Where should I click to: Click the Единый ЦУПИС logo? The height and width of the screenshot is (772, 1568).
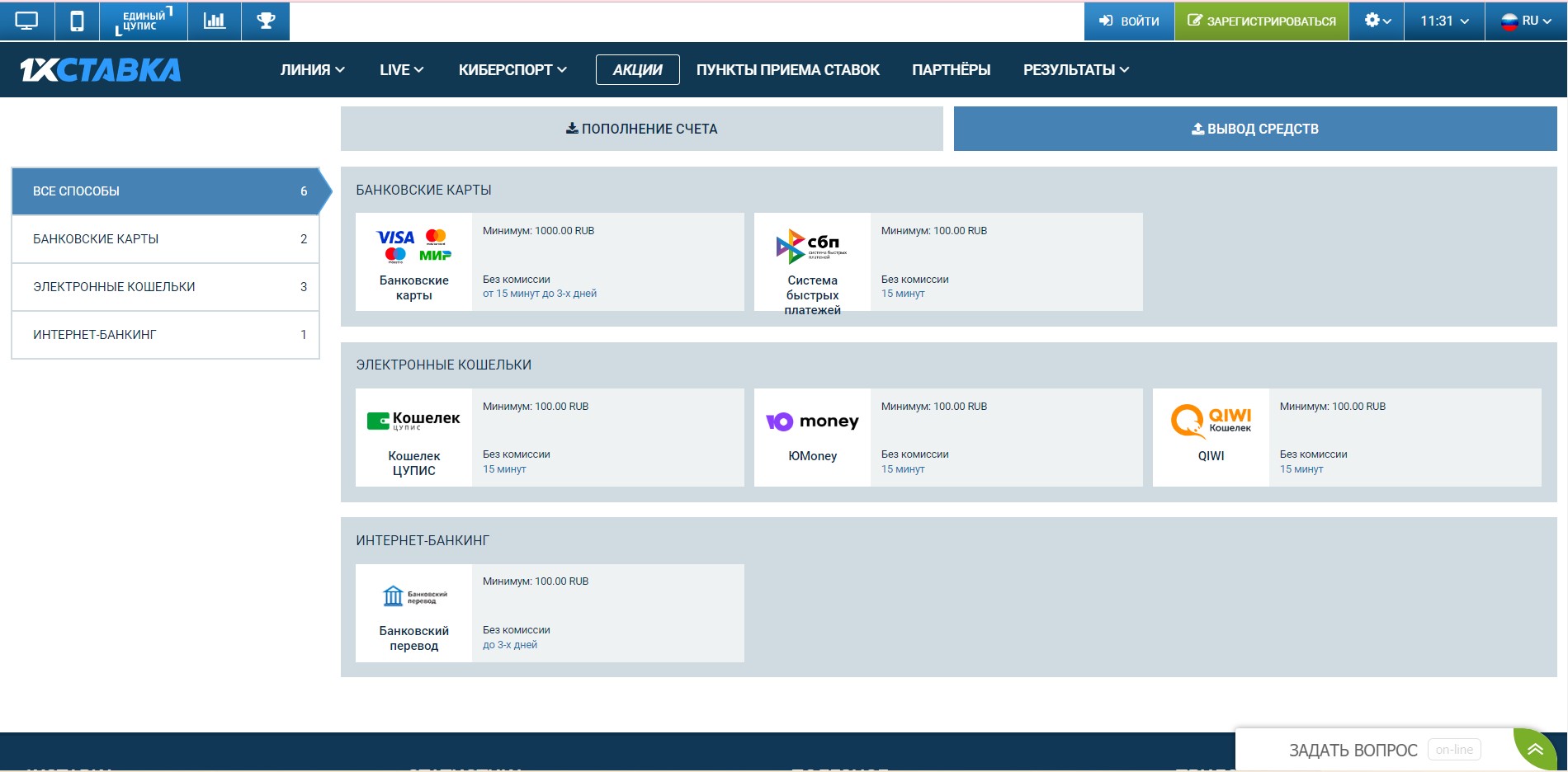click(x=144, y=21)
